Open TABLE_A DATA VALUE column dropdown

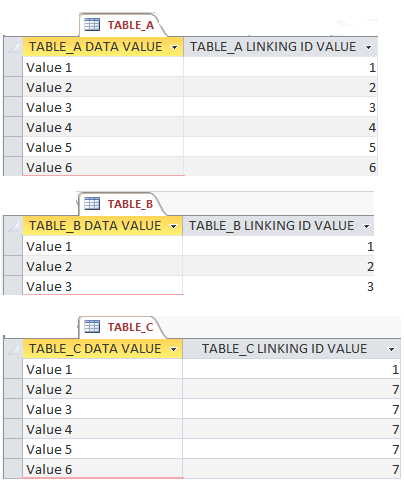(174, 48)
